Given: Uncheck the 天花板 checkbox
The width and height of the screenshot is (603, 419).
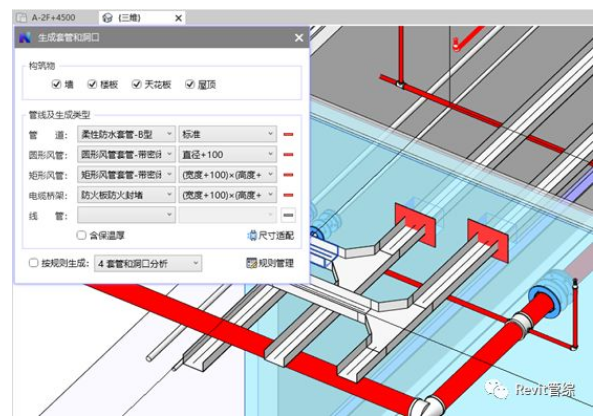Looking at the screenshot, I should click(x=136, y=84).
